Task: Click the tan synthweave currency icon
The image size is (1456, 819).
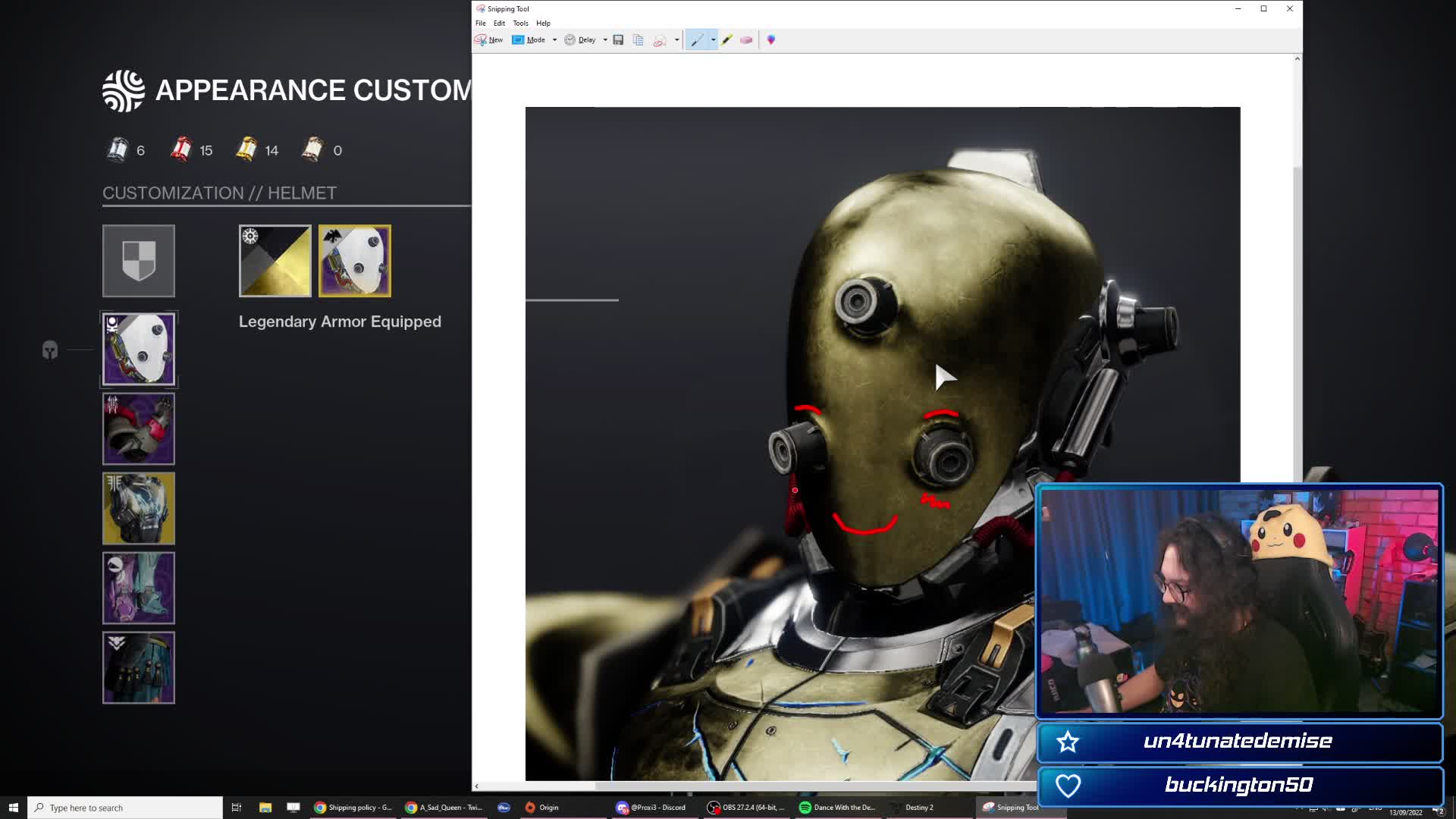Action: click(x=312, y=149)
